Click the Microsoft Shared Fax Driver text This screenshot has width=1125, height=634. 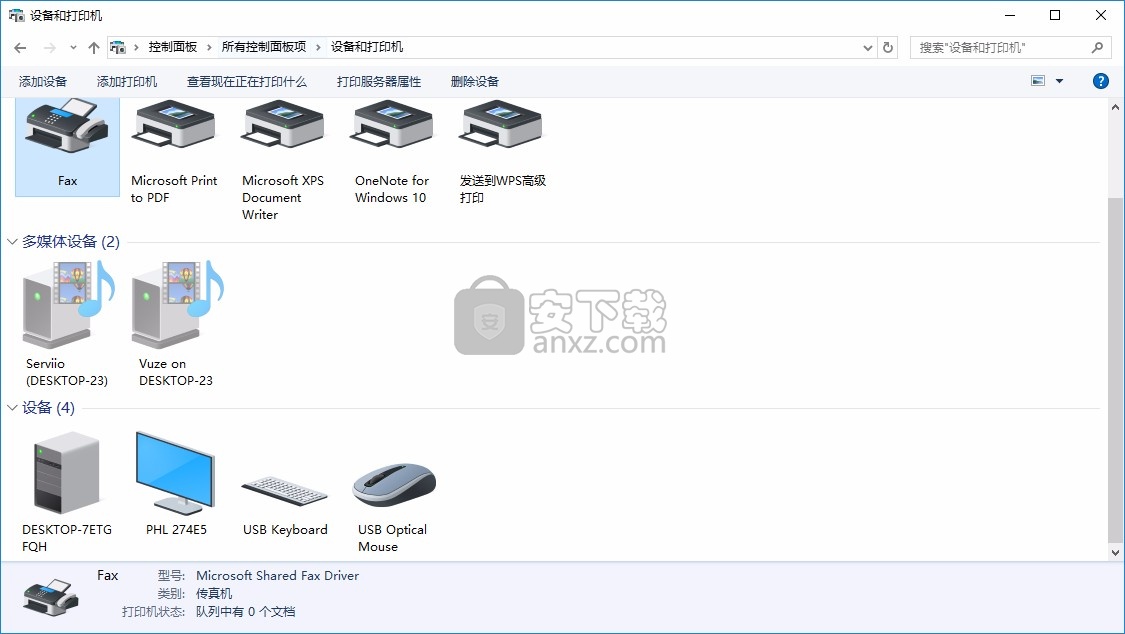[277, 576]
